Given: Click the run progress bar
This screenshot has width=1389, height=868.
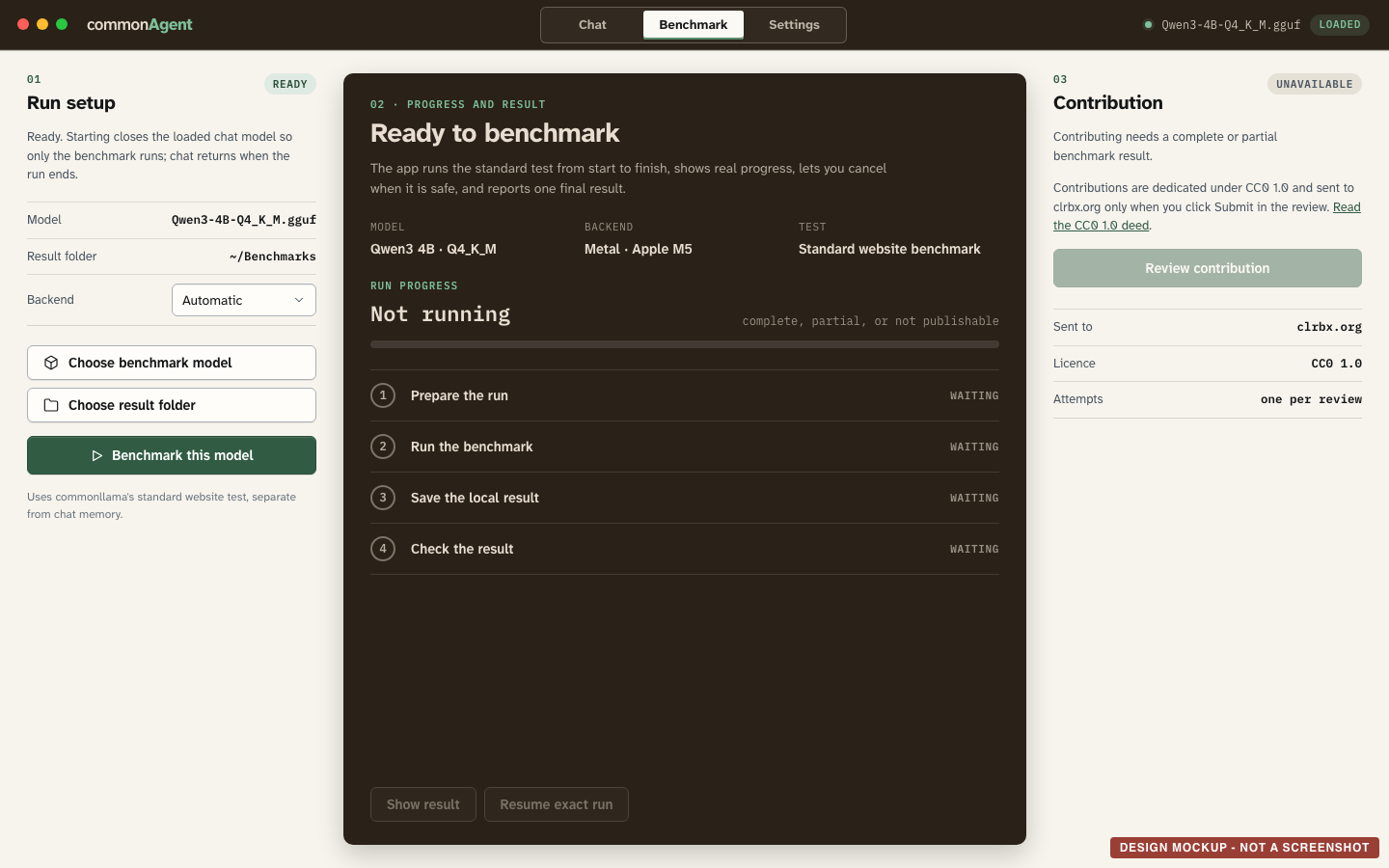Looking at the screenshot, I should click(x=685, y=344).
